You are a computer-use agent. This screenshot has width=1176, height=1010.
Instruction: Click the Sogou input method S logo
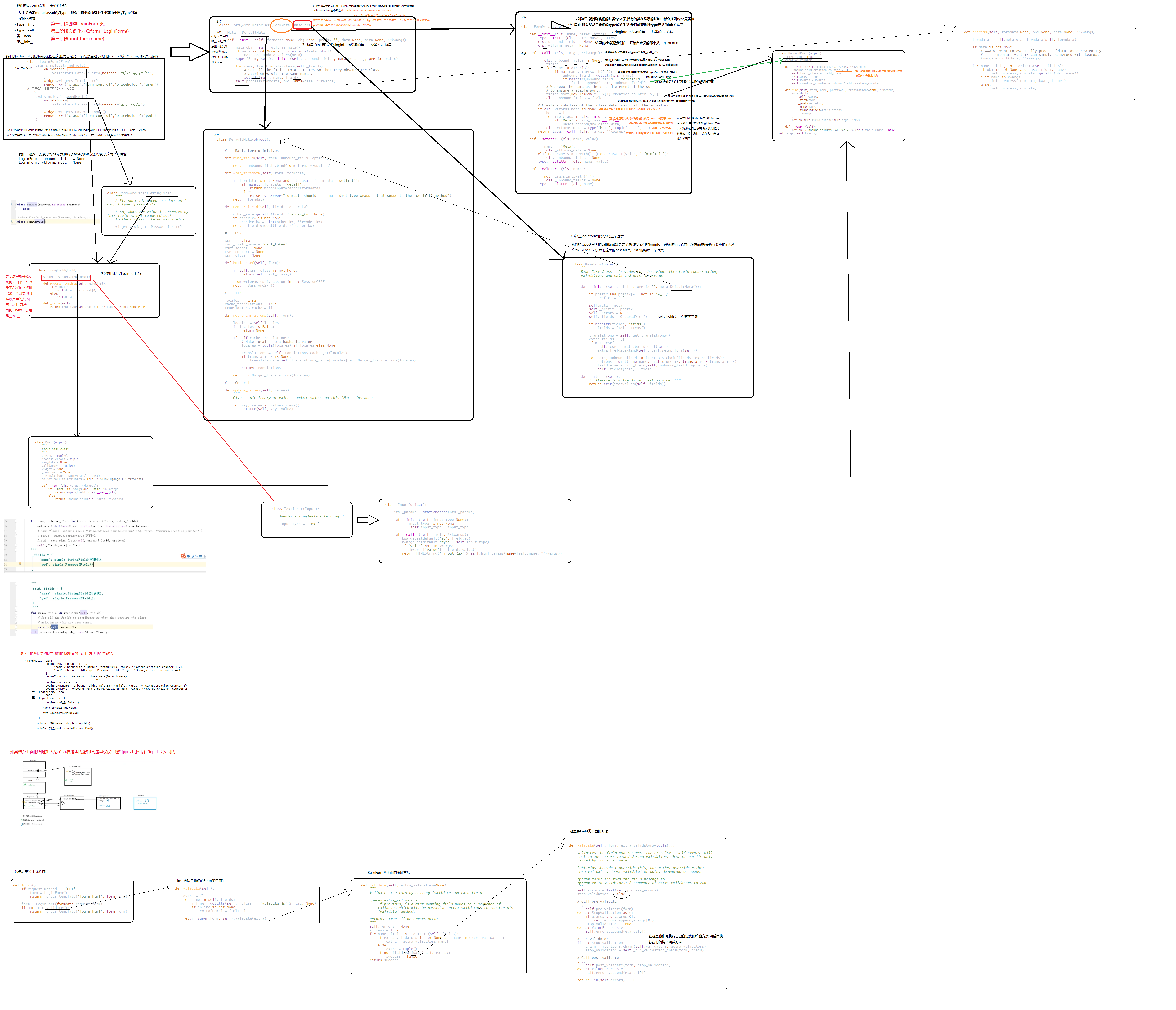pos(183,556)
